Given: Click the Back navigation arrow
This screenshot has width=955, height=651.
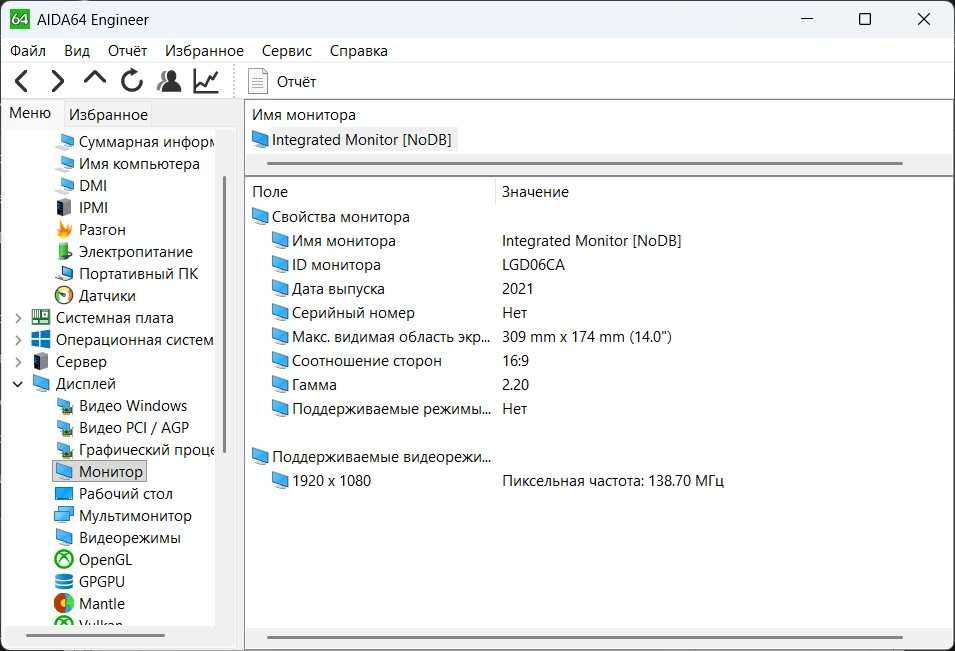Looking at the screenshot, I should click(21, 81).
